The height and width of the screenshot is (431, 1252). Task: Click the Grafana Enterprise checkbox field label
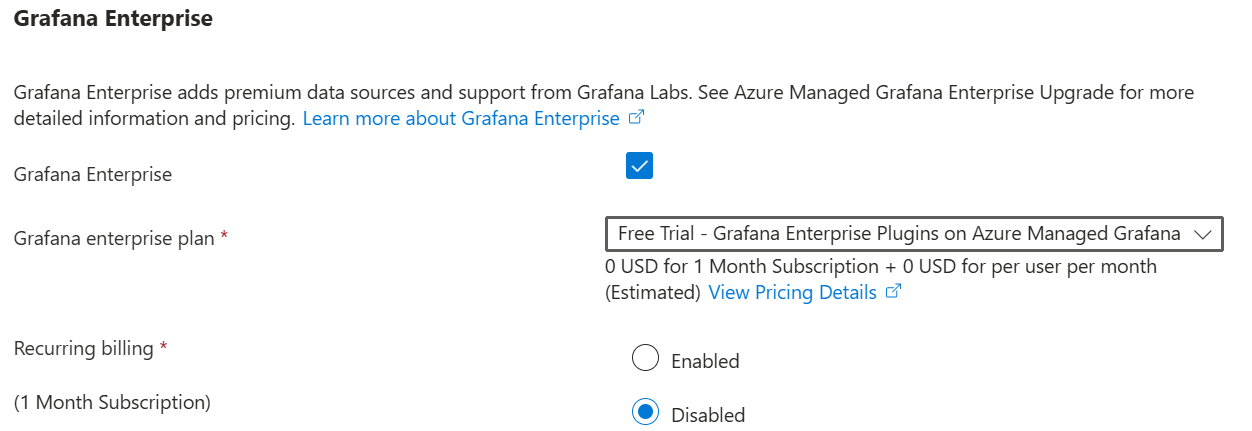click(93, 174)
